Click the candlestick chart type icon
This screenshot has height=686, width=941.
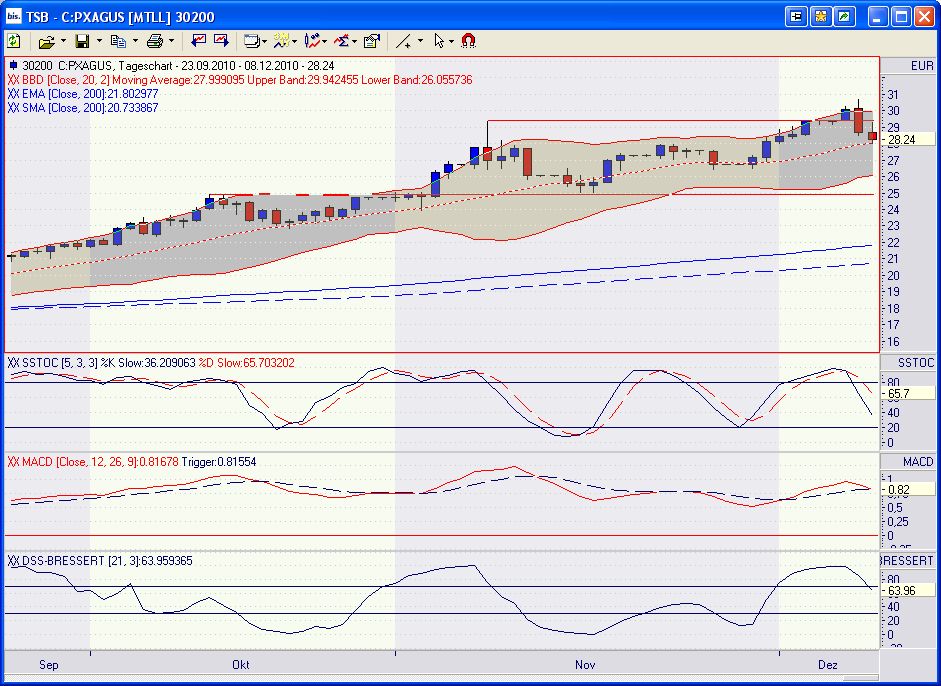(x=312, y=40)
